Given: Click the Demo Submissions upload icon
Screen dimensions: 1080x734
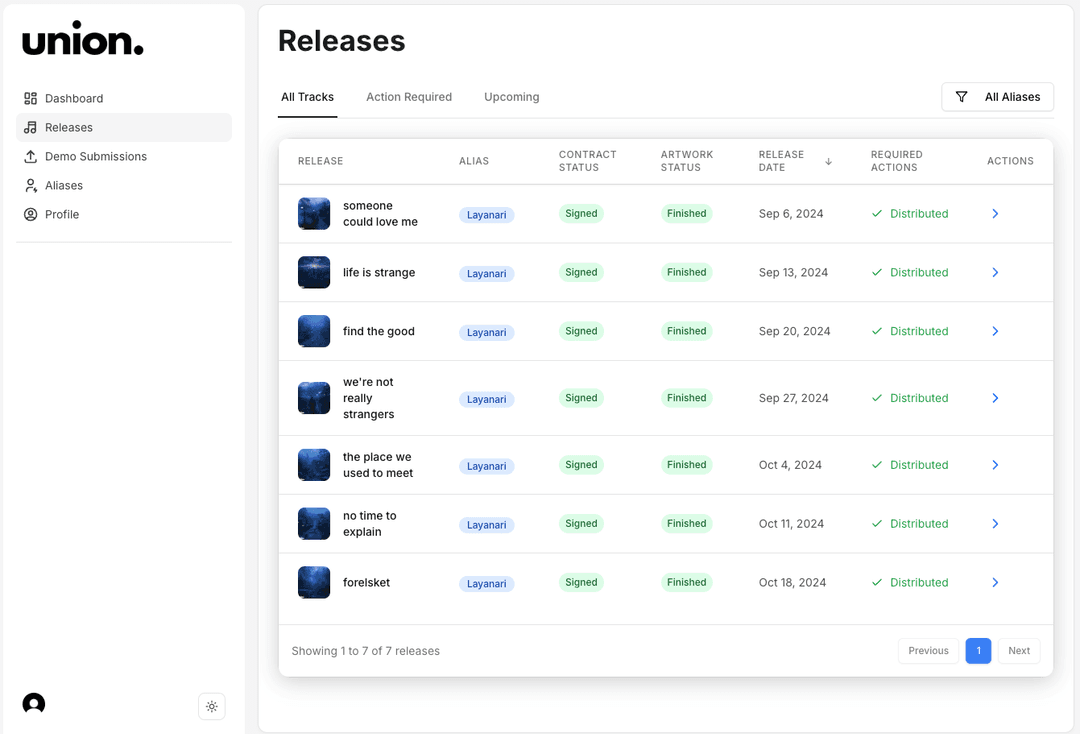Looking at the screenshot, I should [x=31, y=156].
